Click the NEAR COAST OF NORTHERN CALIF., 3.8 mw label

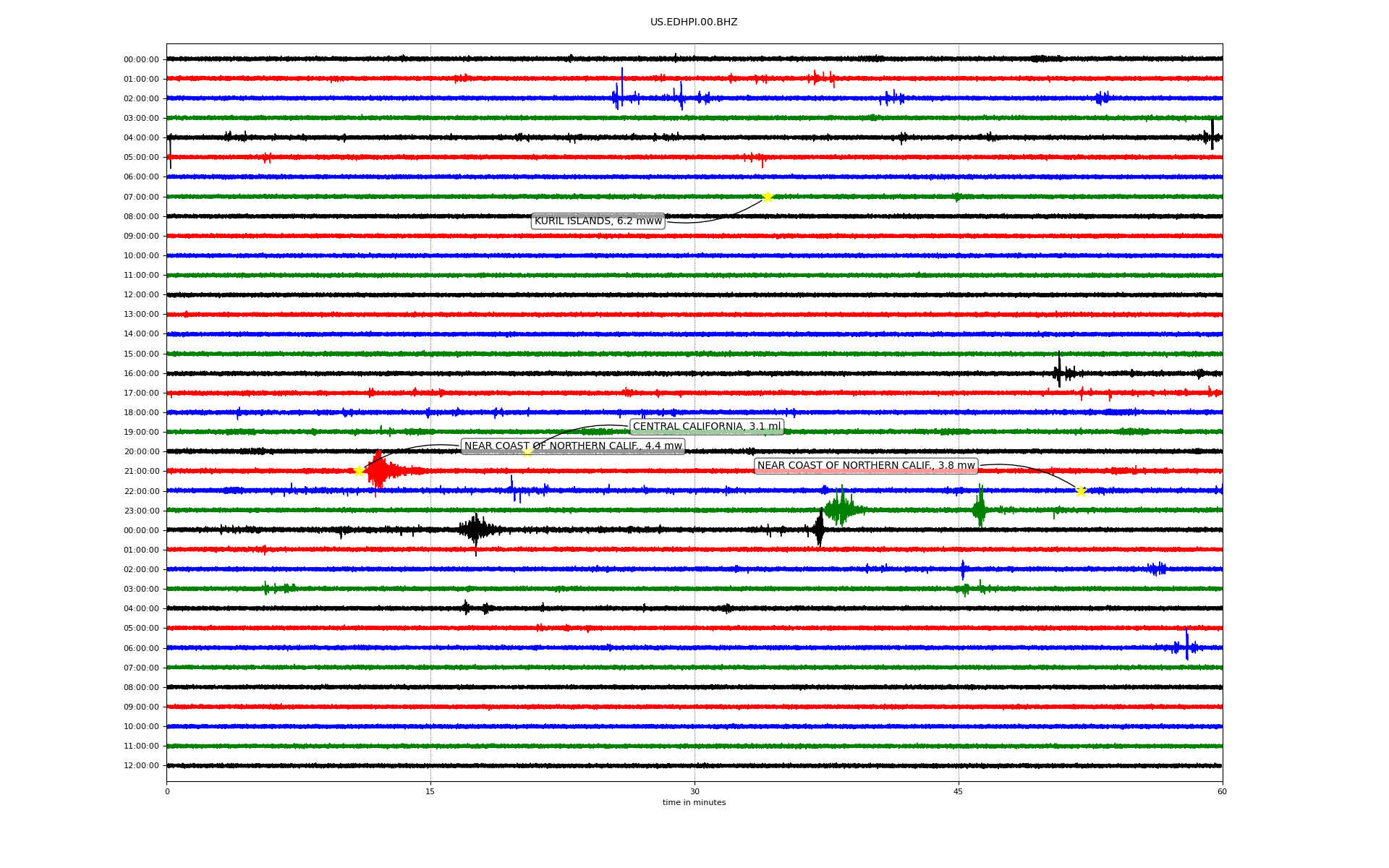(x=866, y=466)
